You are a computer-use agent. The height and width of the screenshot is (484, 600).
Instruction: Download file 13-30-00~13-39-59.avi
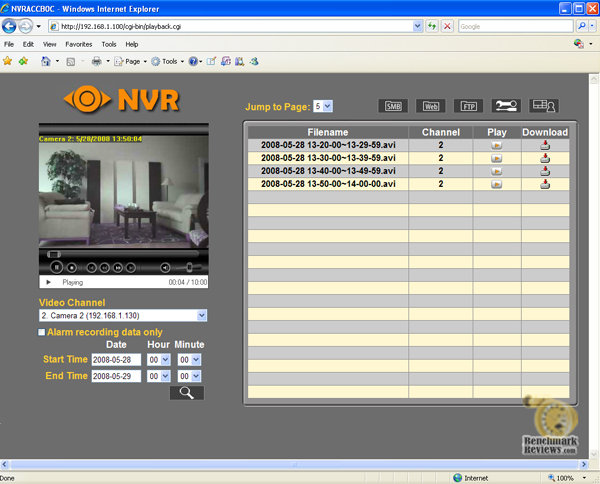pyautogui.click(x=545, y=158)
